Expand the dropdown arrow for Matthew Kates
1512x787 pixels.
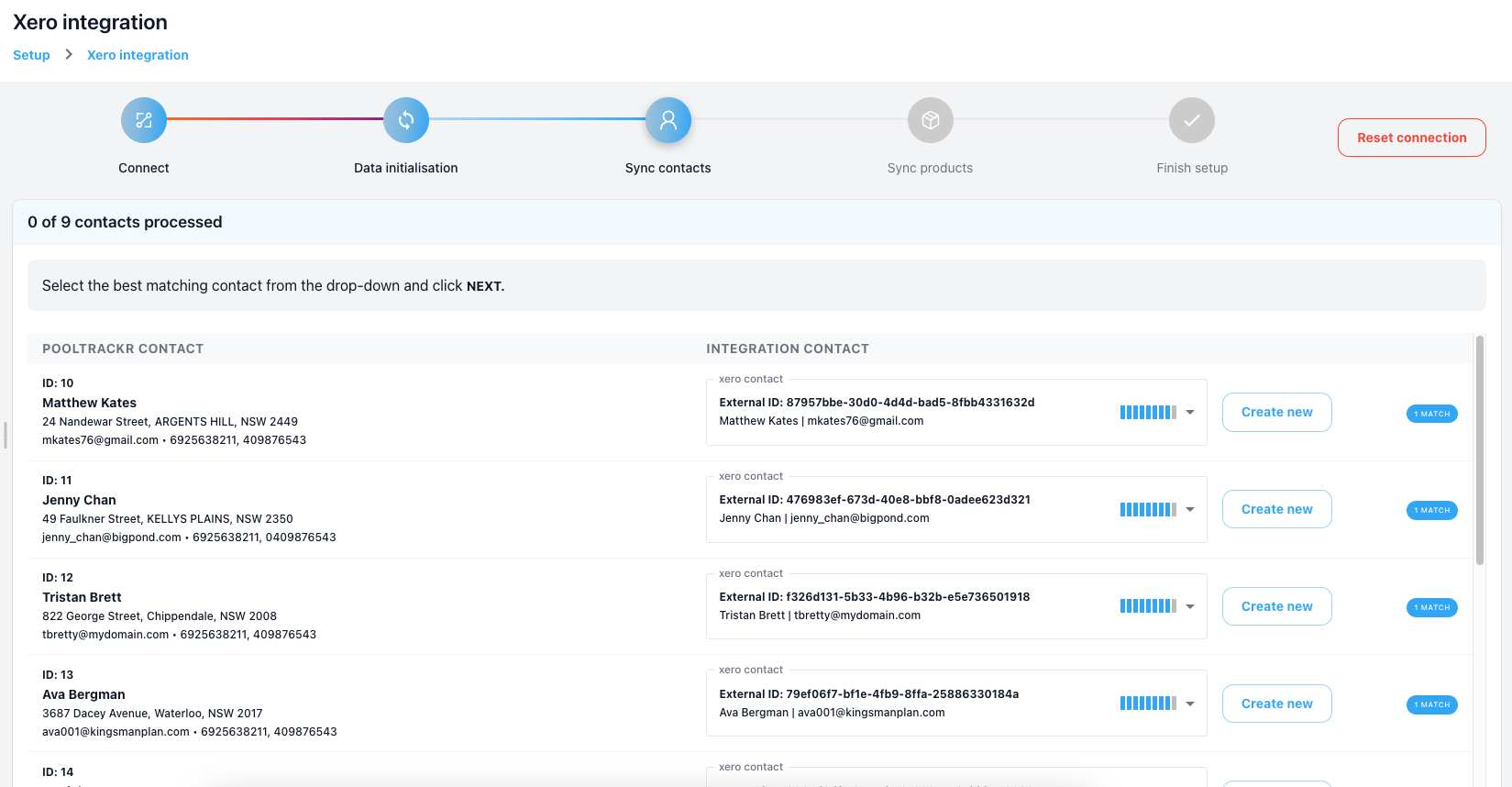(1190, 412)
